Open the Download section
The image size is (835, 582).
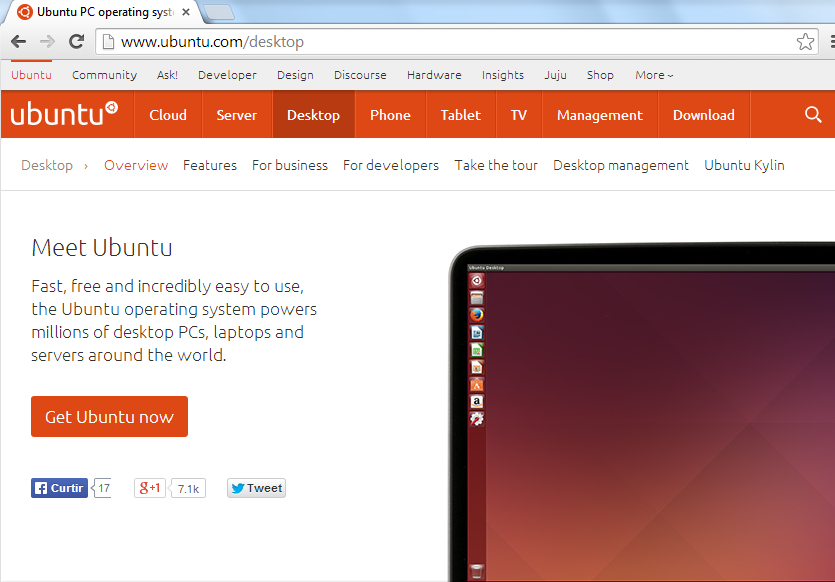point(703,114)
